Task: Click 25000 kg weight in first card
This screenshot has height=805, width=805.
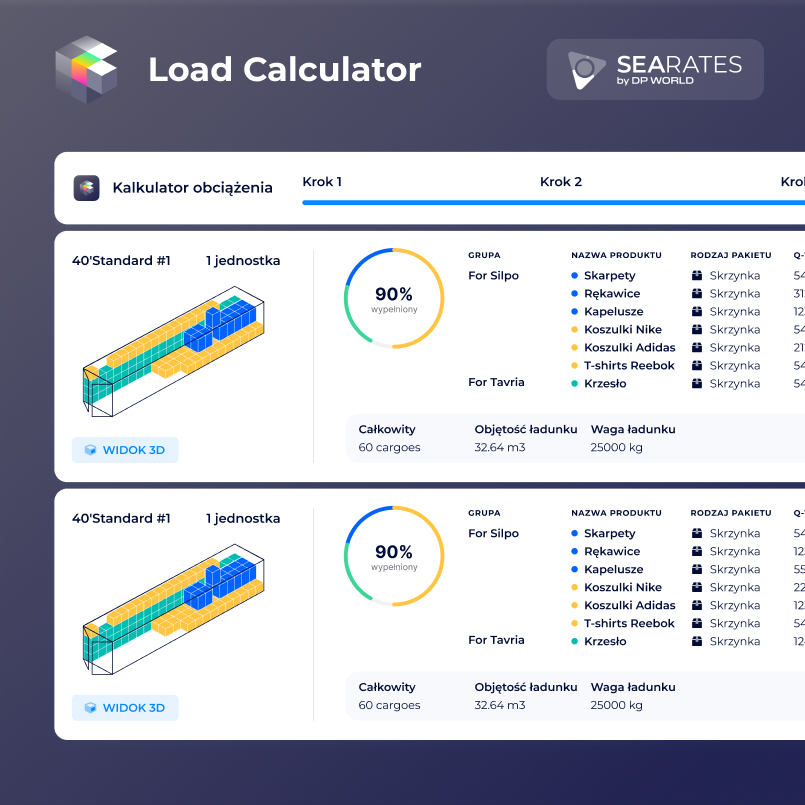Action: pyautogui.click(x=616, y=448)
